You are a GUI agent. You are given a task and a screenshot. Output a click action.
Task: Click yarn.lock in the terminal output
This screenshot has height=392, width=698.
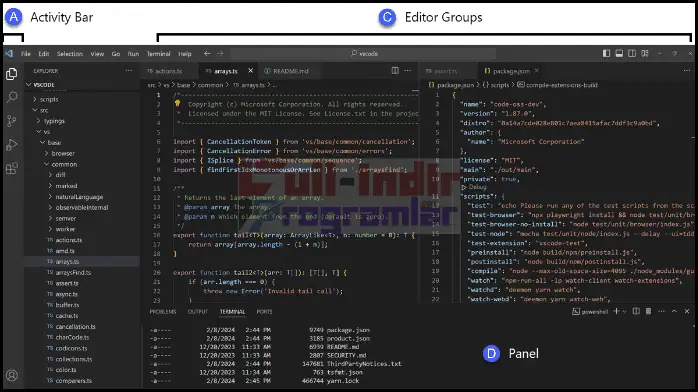(x=343, y=381)
